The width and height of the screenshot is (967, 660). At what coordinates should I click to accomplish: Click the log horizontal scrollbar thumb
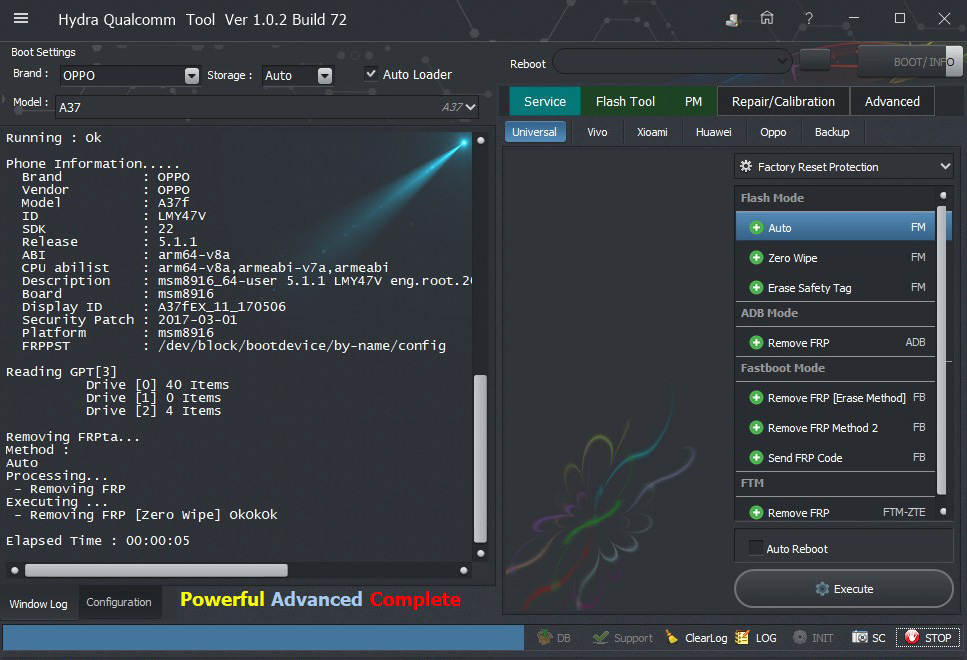156,570
